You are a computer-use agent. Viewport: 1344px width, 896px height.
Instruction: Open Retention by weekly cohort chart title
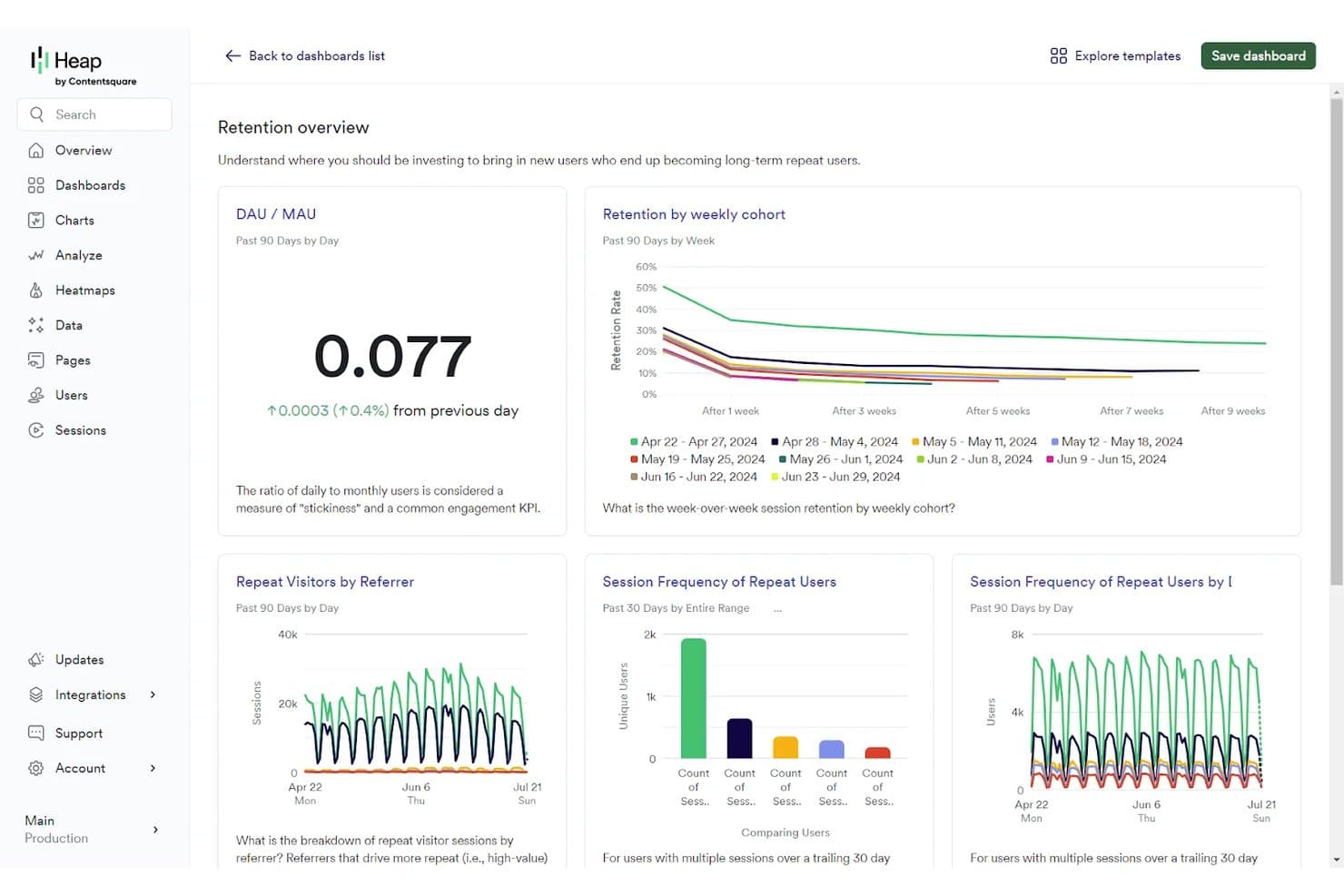(x=694, y=214)
